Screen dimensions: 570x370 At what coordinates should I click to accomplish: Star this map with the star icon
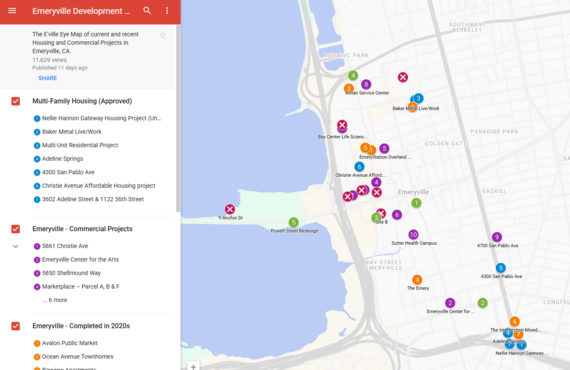[x=163, y=35]
